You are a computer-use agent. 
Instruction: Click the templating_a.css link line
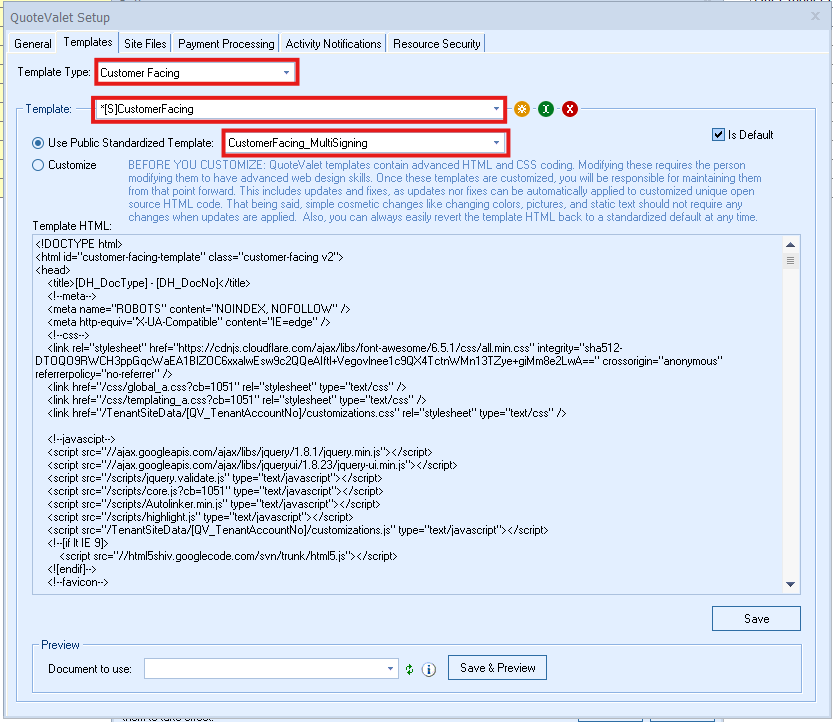237,400
